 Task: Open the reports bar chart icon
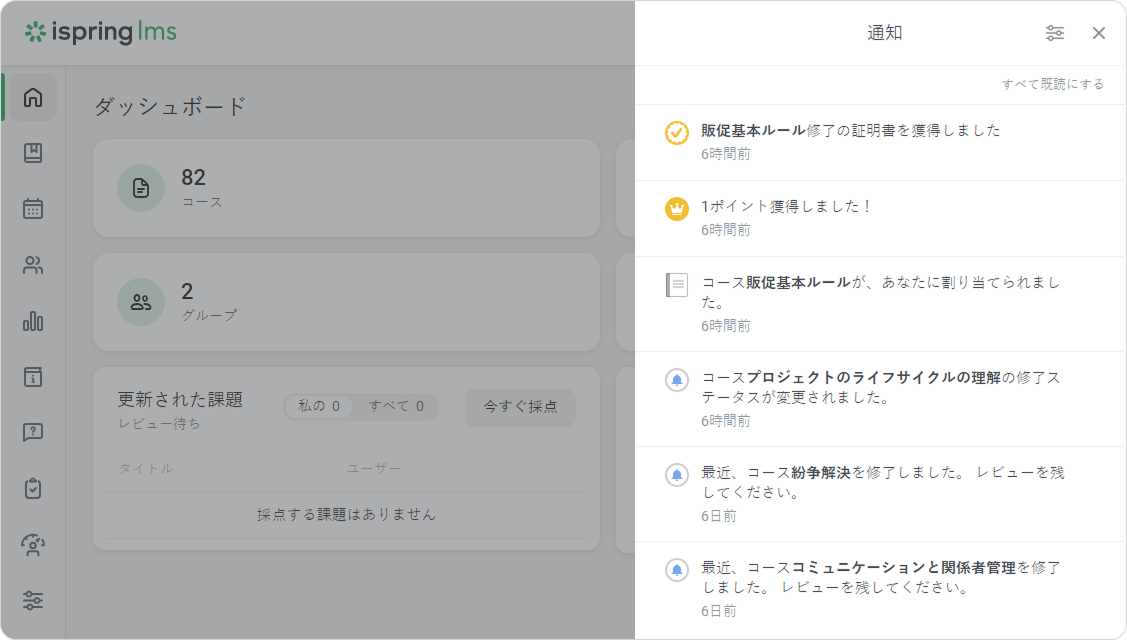33,321
